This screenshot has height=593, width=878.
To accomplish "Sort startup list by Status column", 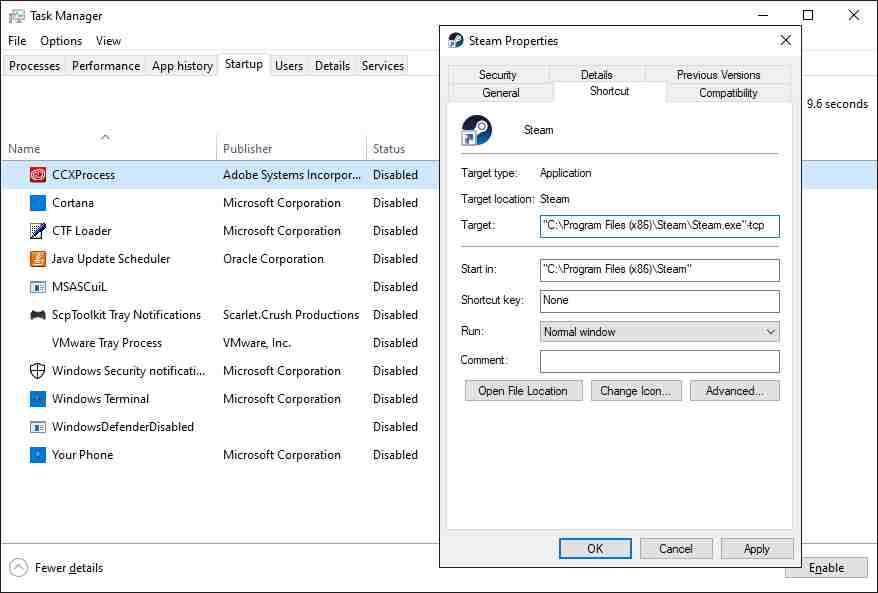I will [402, 148].
